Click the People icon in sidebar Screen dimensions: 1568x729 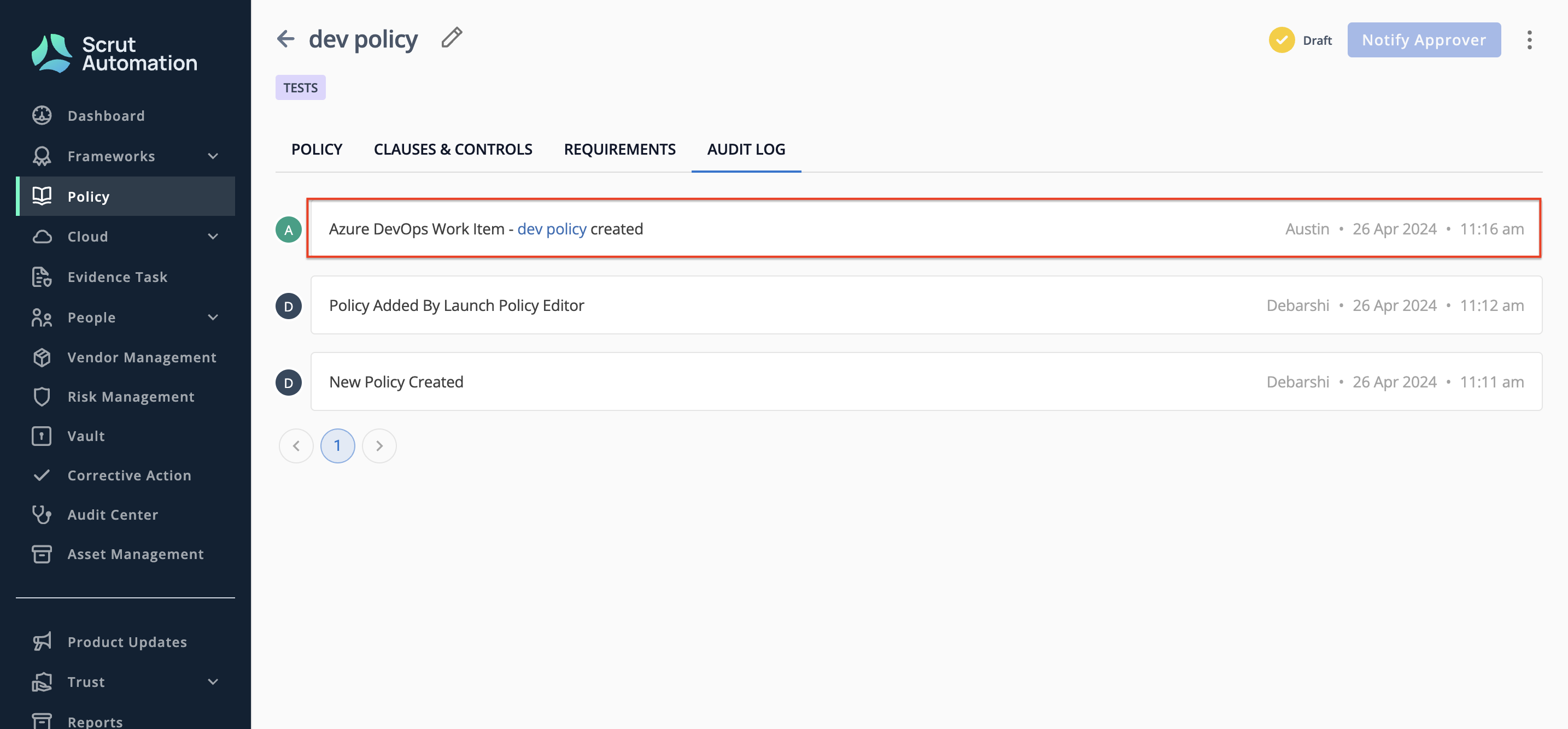click(42, 317)
